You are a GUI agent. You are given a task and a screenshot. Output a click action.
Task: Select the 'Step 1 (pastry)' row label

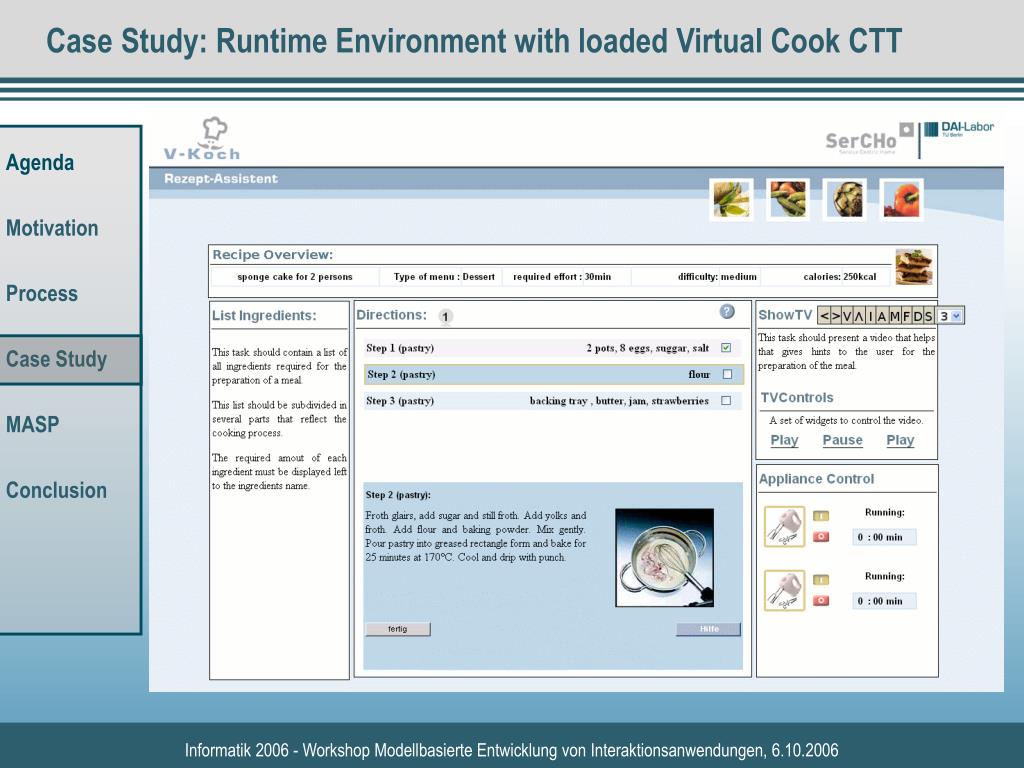tap(400, 348)
